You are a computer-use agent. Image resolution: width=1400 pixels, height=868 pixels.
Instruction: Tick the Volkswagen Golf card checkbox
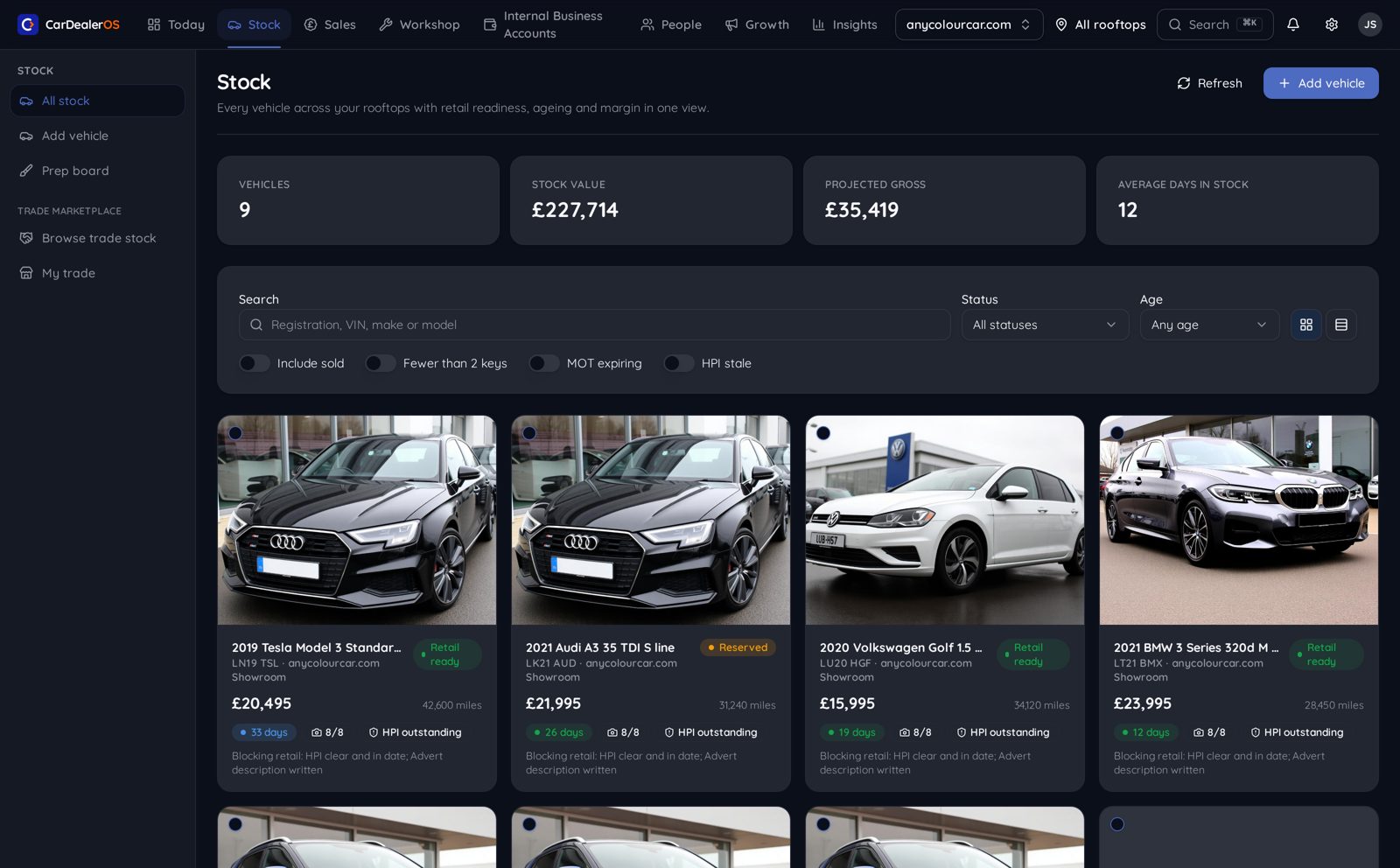click(823, 433)
